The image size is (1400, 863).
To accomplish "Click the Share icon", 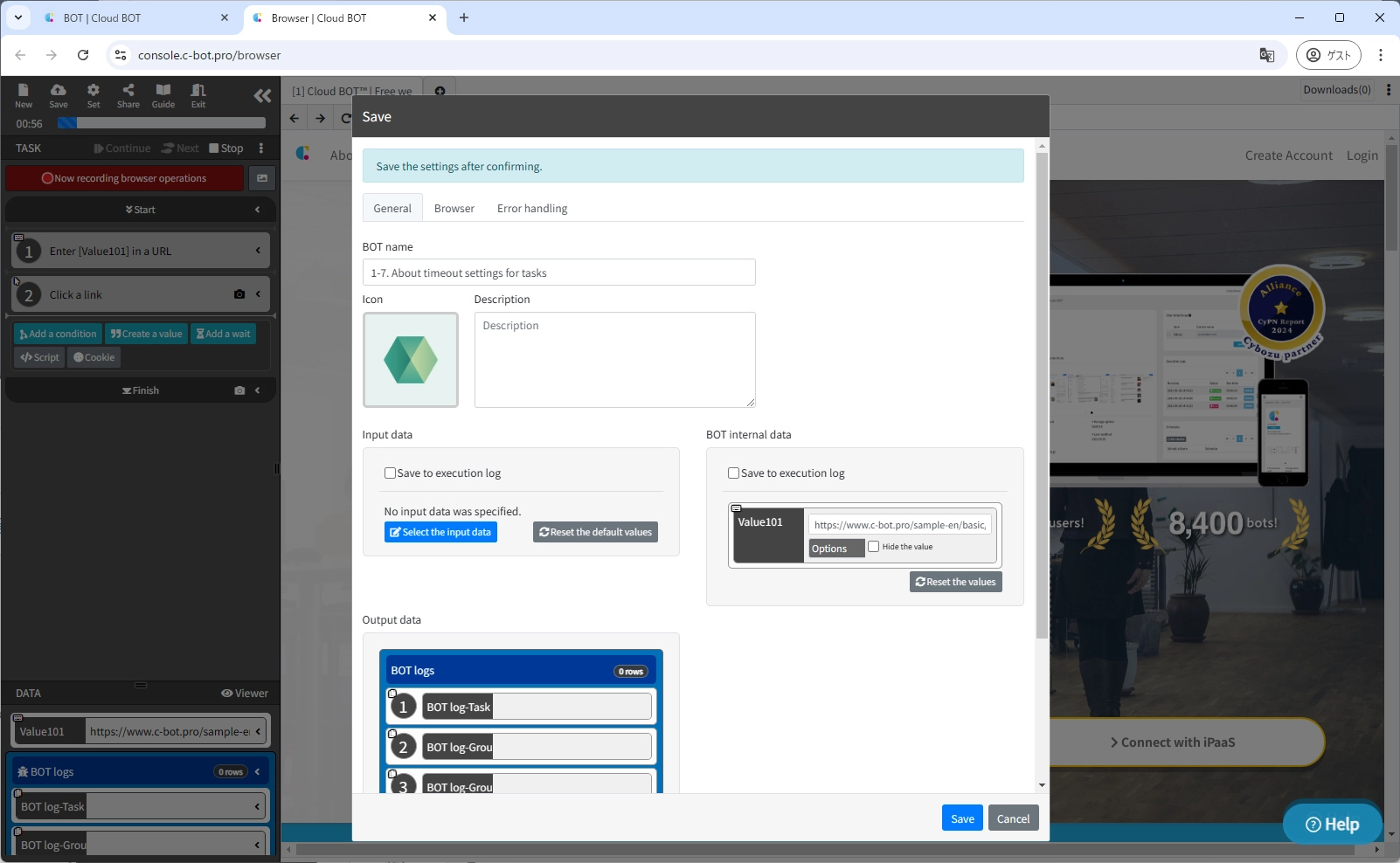I will (128, 95).
